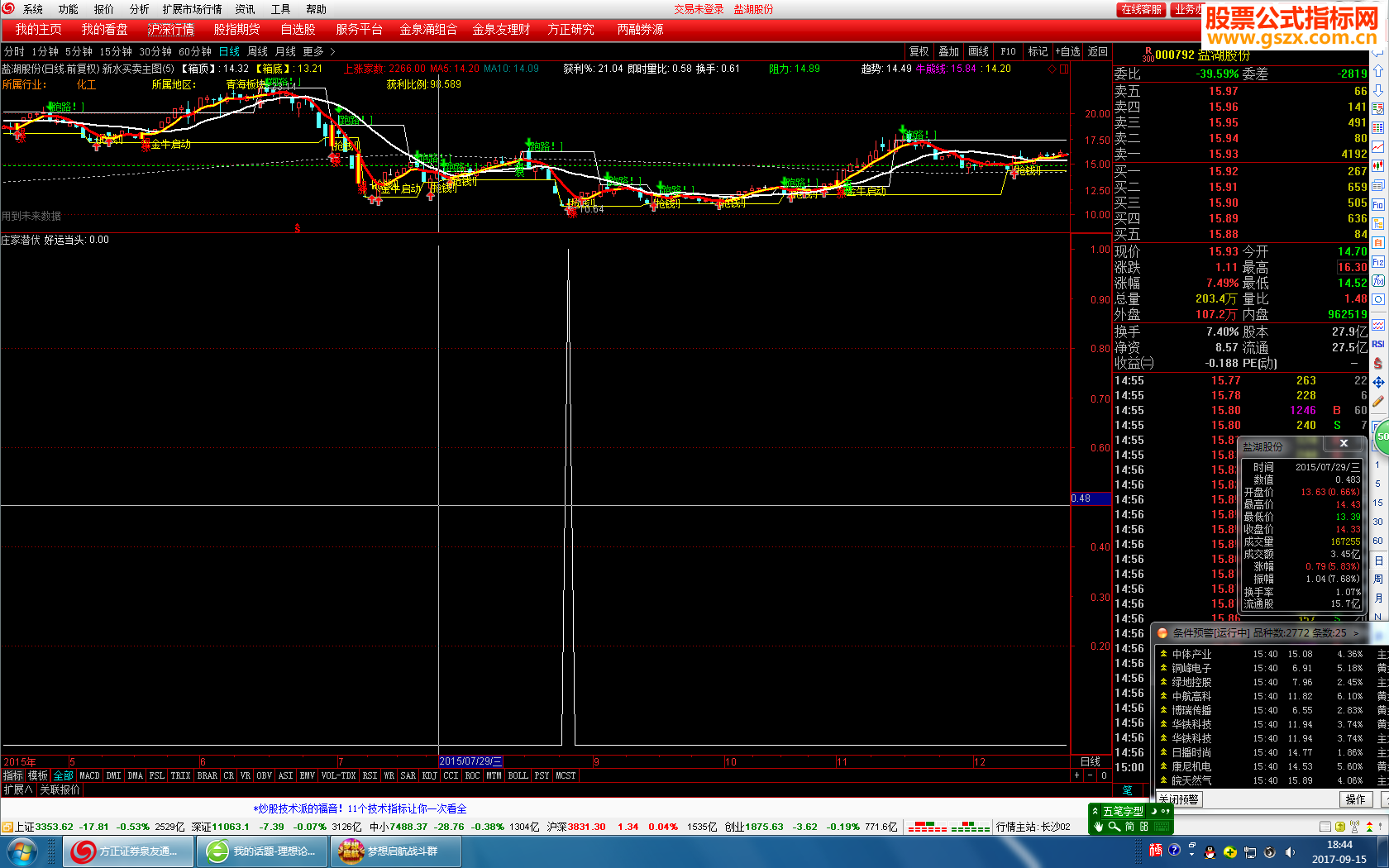Select the candlestick chart icon in sidebar
1389x868 pixels.
1378,166
